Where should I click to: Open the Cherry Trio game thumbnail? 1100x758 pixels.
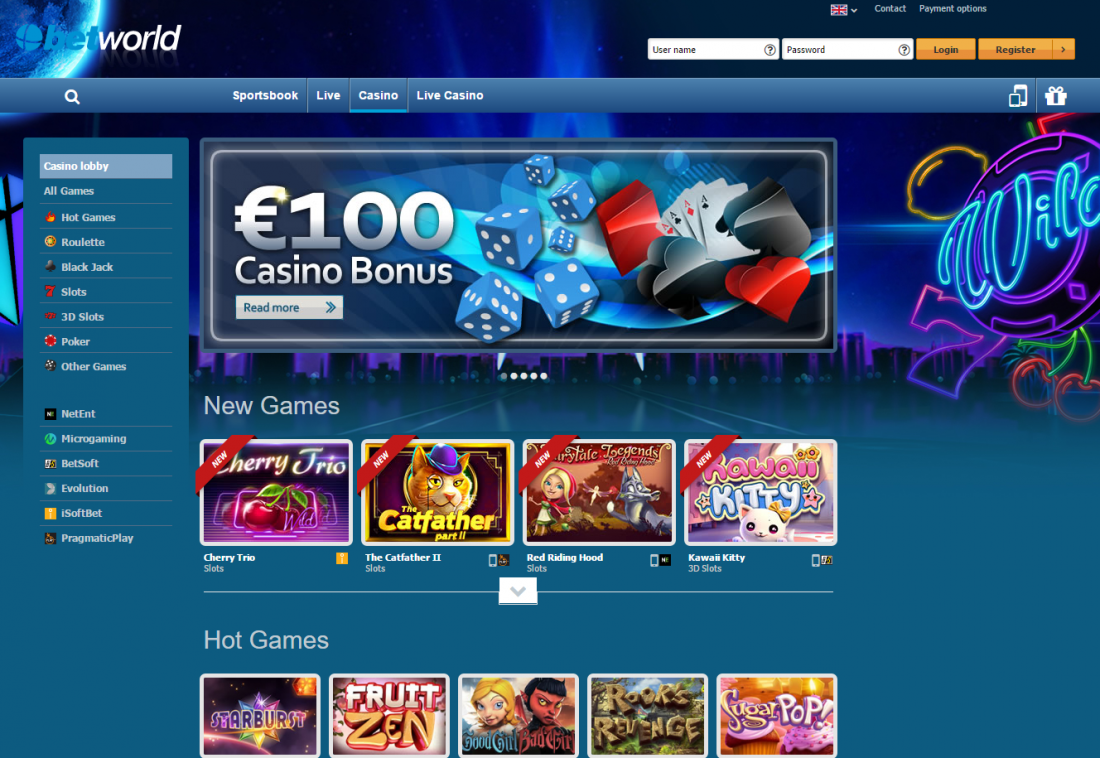(x=276, y=493)
